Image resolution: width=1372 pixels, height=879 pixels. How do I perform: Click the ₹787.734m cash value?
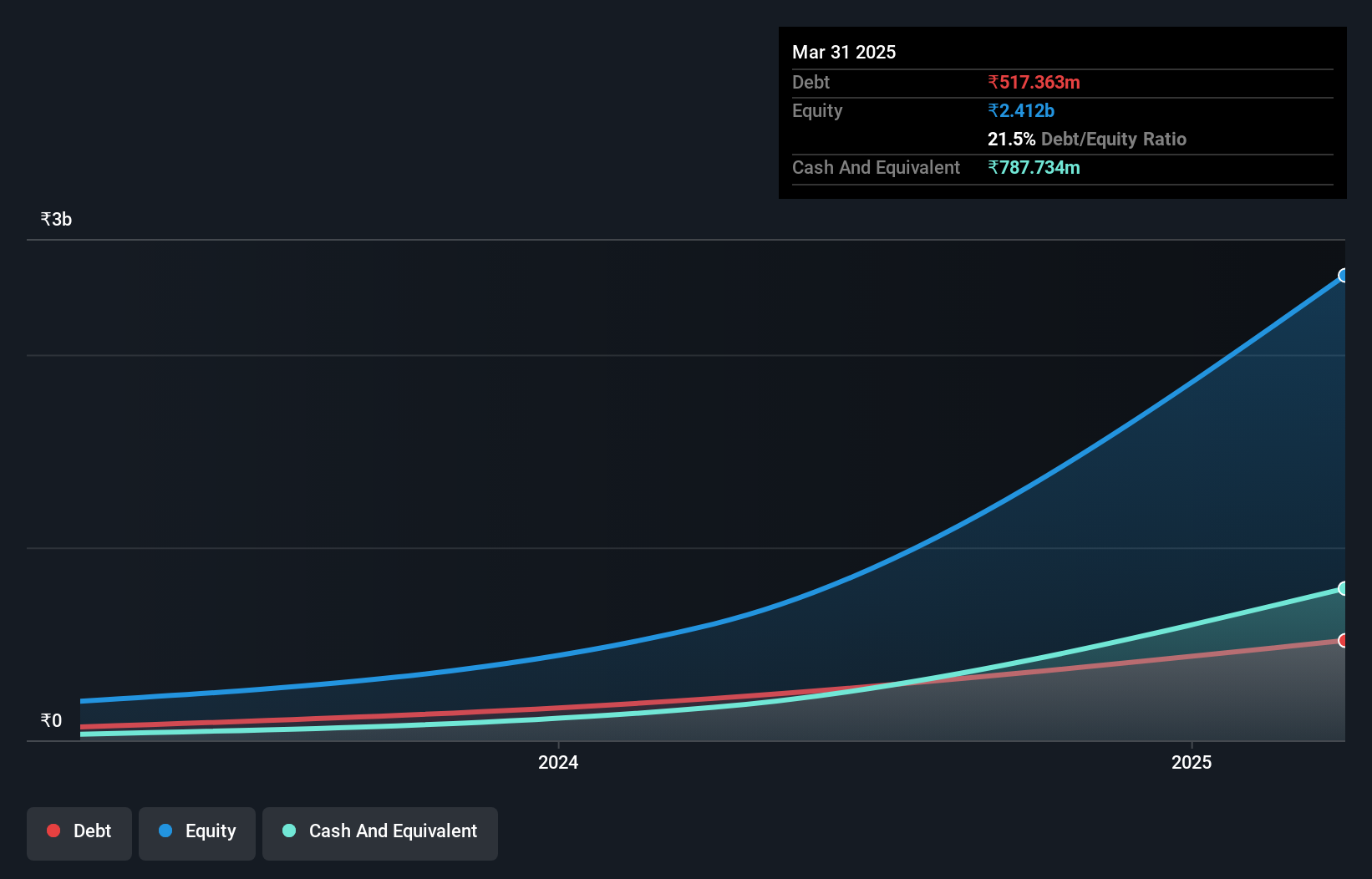(1034, 167)
